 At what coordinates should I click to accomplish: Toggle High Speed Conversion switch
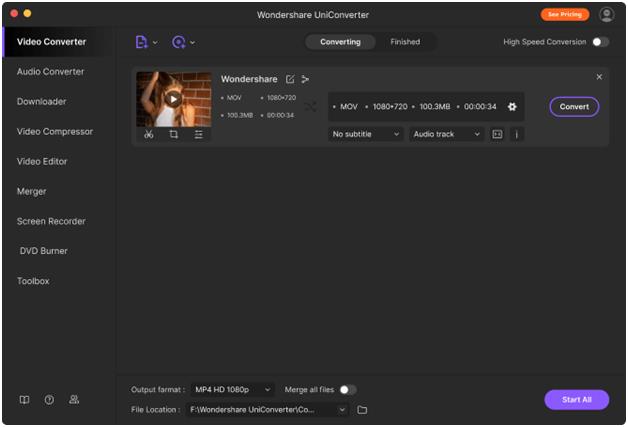[x=600, y=42]
